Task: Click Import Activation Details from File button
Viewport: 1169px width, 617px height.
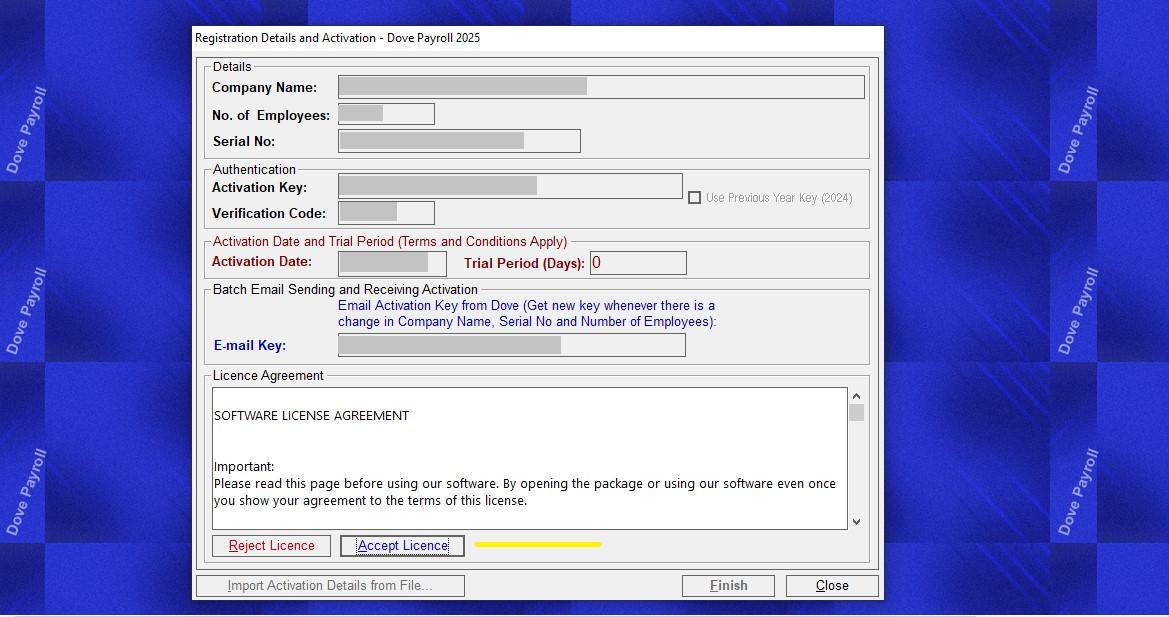Action: tap(330, 586)
